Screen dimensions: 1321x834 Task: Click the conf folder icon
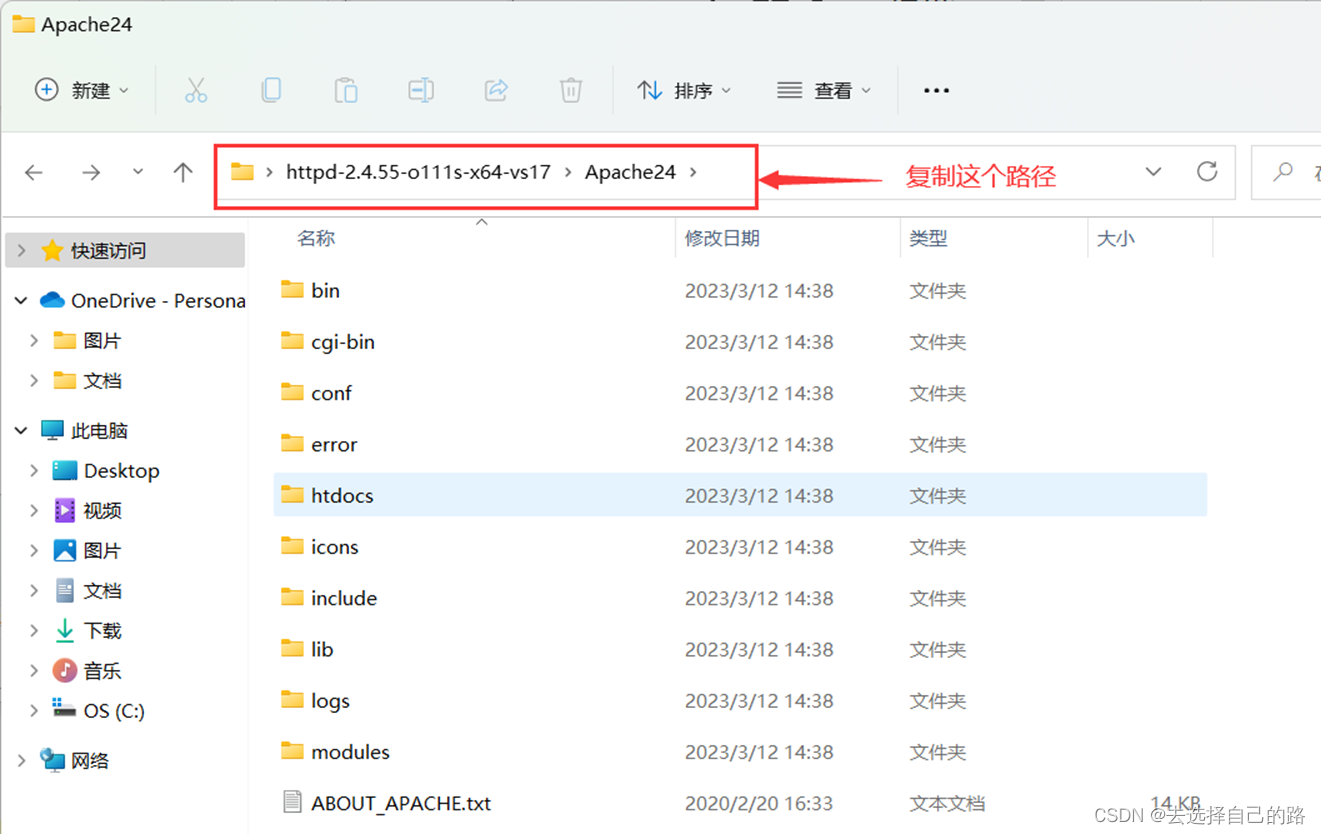tap(292, 391)
